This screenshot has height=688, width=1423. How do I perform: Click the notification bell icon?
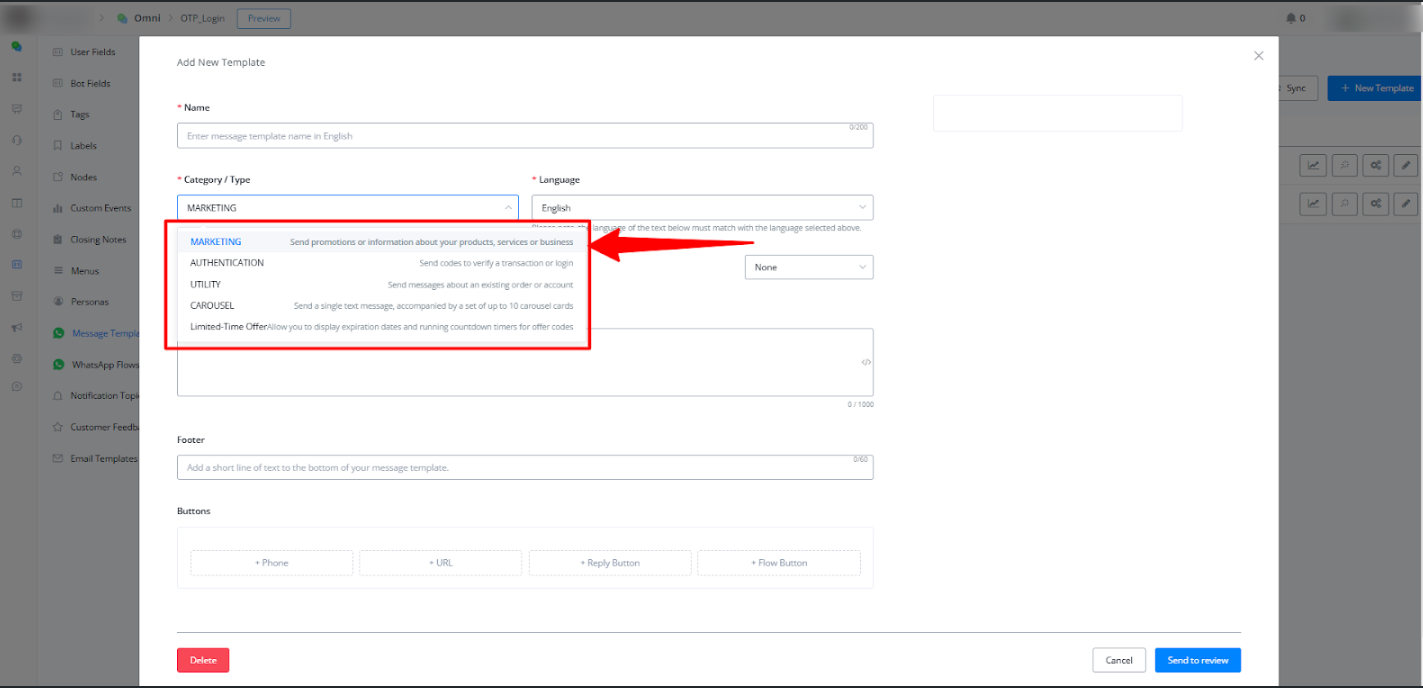pyautogui.click(x=1290, y=18)
